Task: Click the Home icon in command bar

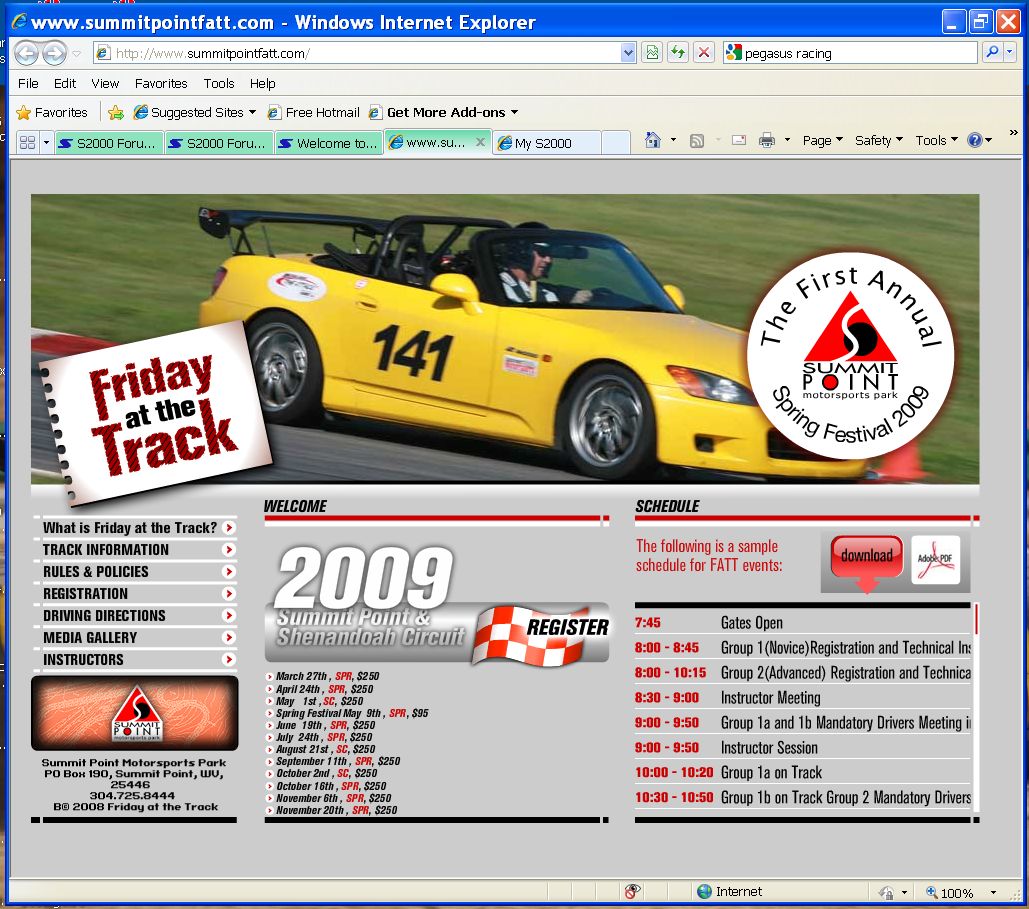Action: tap(653, 141)
